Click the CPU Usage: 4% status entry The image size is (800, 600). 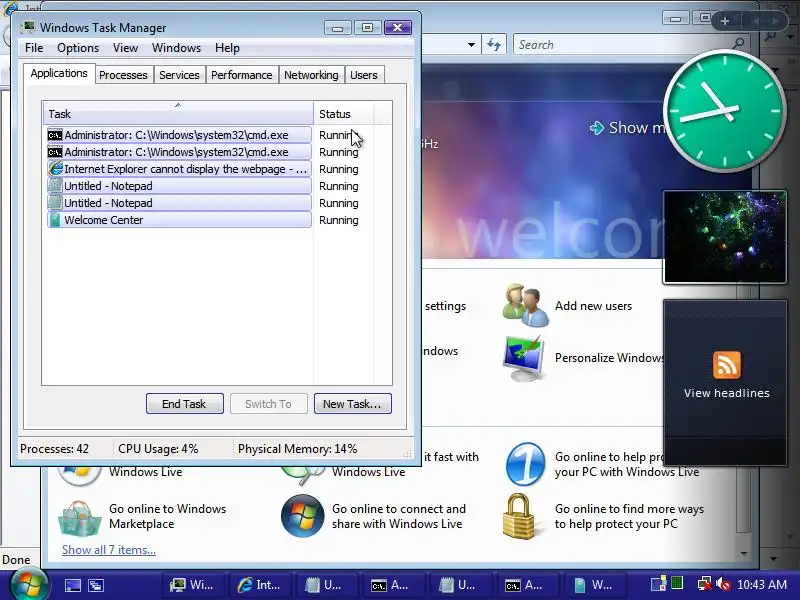158,449
